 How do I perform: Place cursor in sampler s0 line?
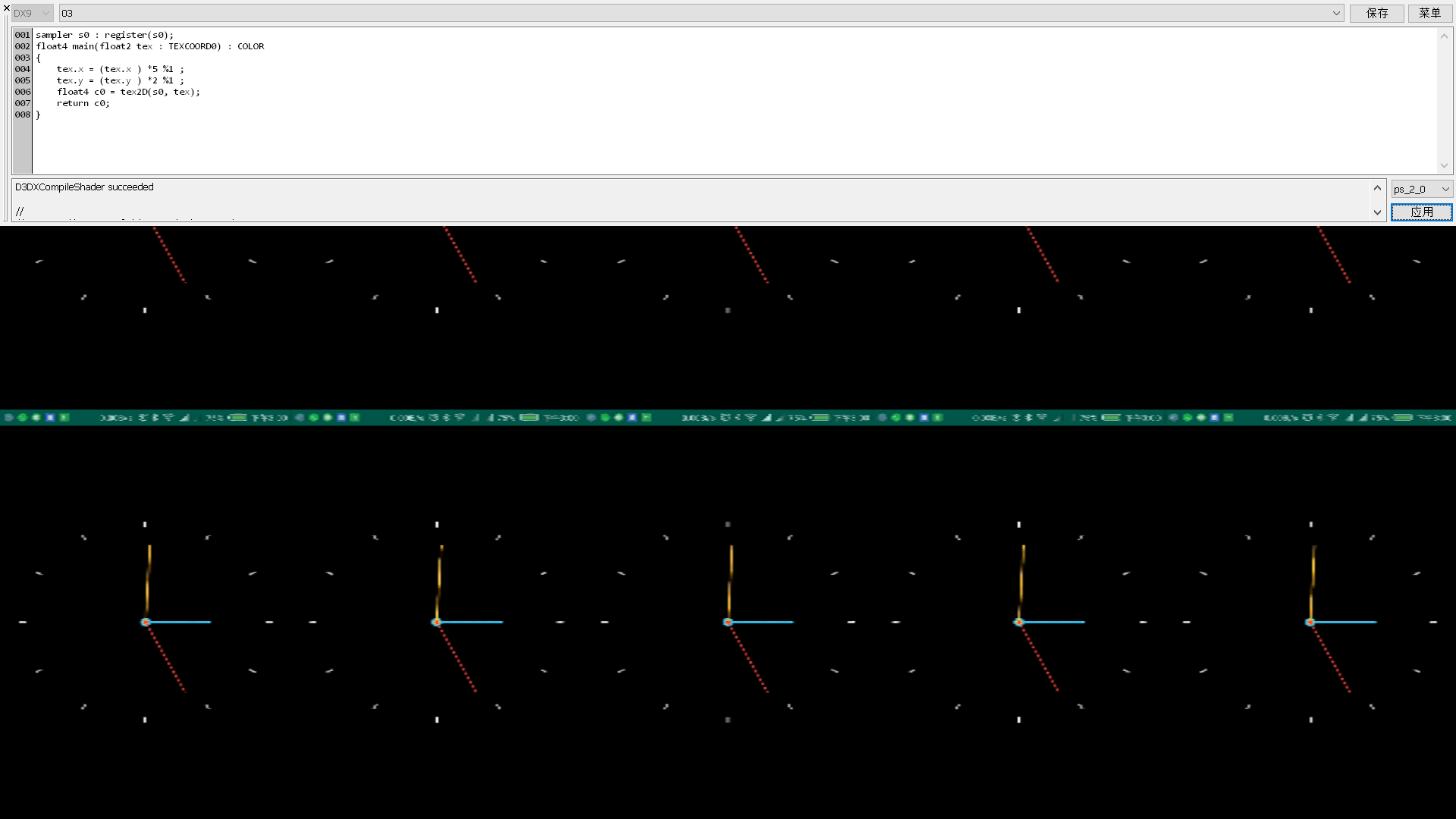tap(105, 35)
